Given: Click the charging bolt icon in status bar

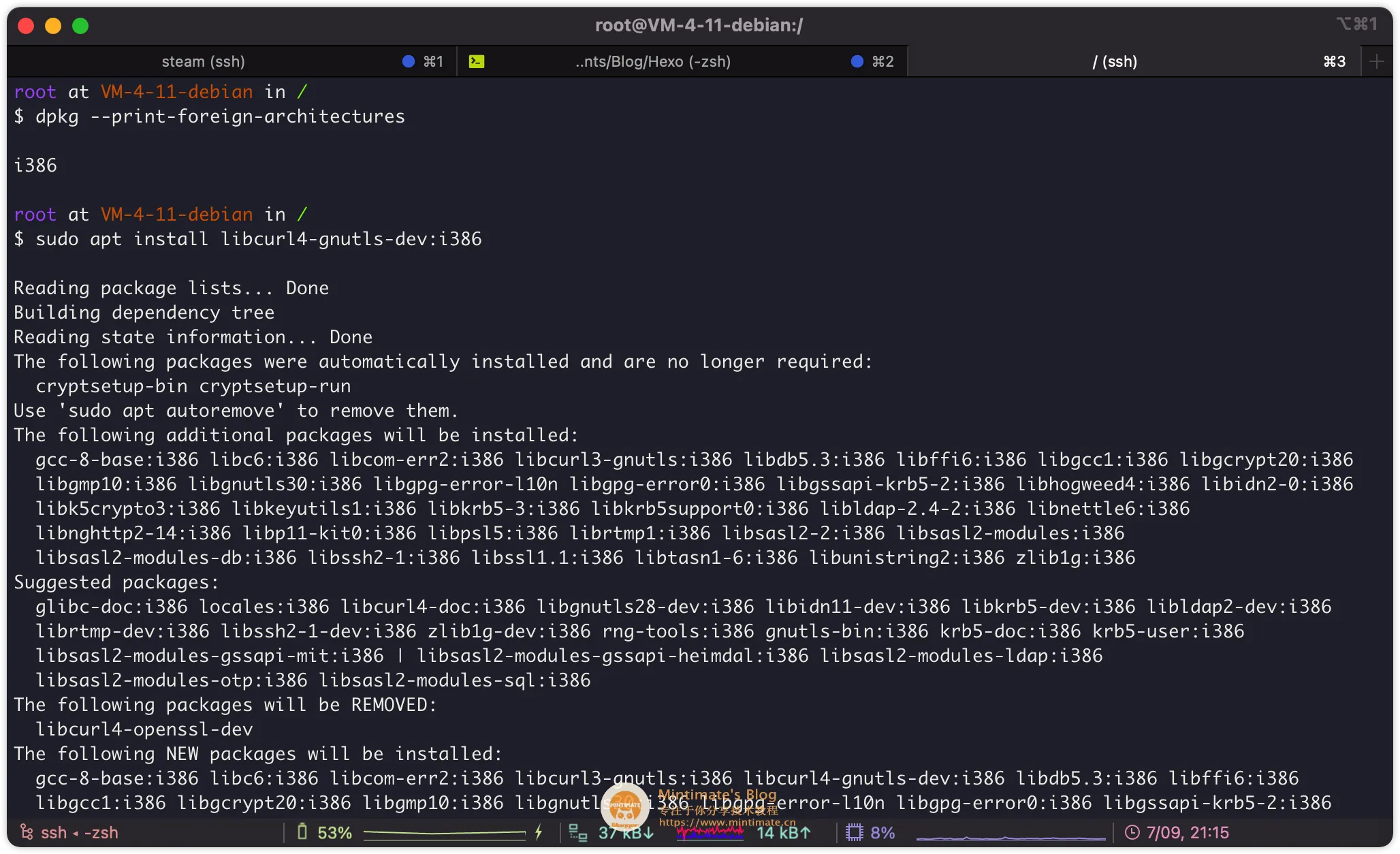Looking at the screenshot, I should tap(539, 832).
